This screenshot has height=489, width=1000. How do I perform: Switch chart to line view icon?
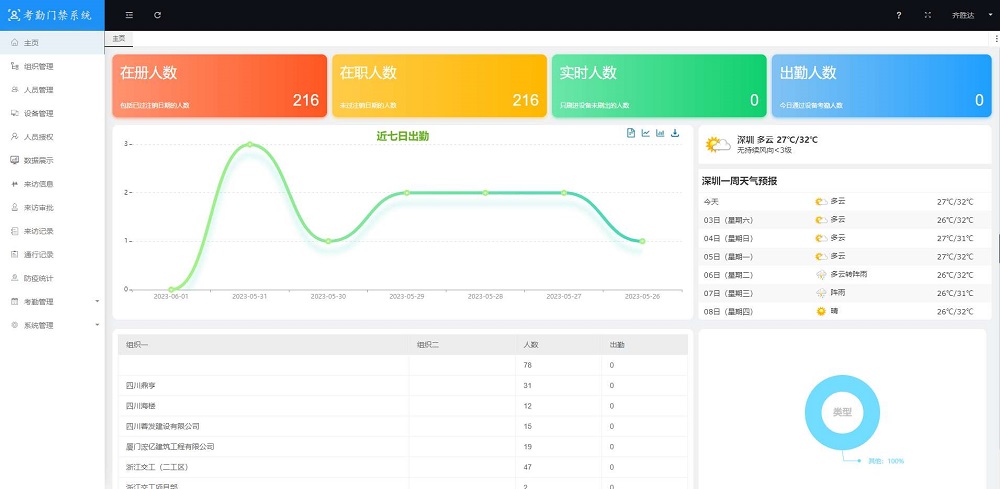click(646, 133)
